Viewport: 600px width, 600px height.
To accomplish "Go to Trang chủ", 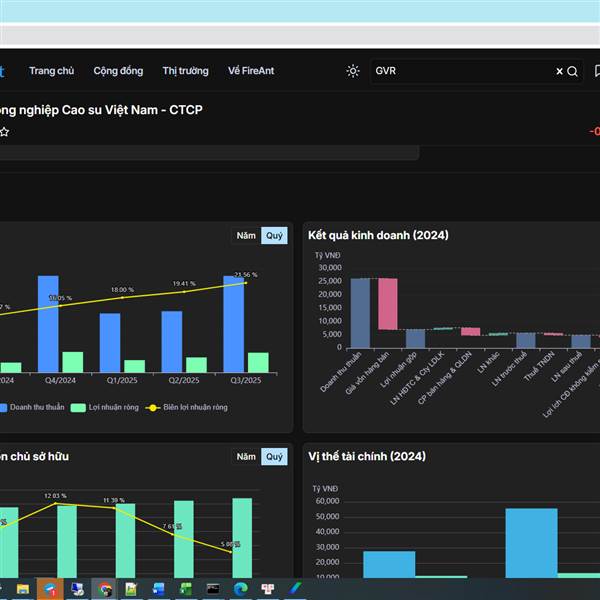I will pos(52,71).
